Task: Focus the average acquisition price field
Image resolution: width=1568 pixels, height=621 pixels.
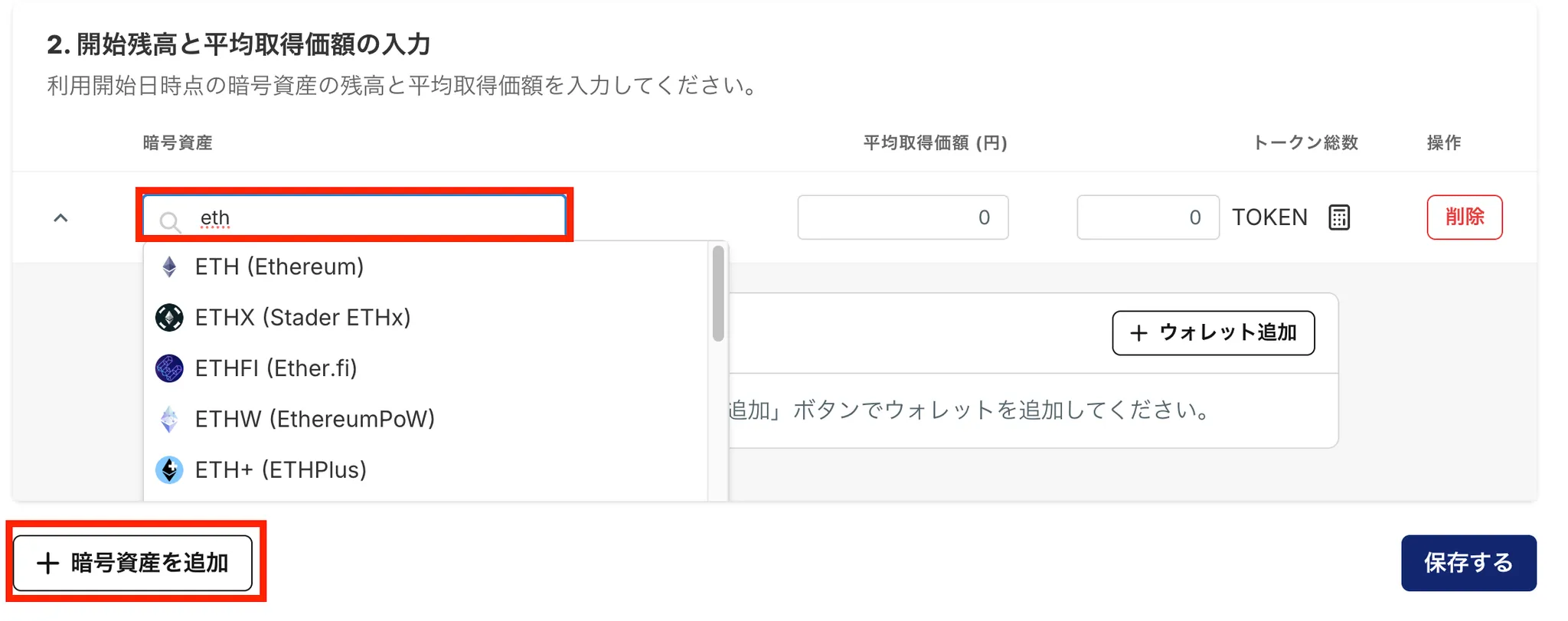Action: (903, 217)
